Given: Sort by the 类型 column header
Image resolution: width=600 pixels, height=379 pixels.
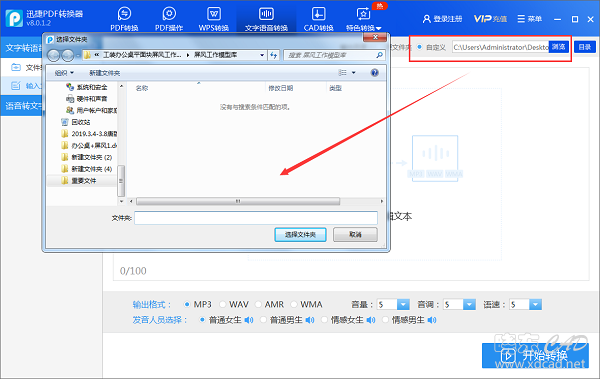Looking at the screenshot, I should click(335, 88).
